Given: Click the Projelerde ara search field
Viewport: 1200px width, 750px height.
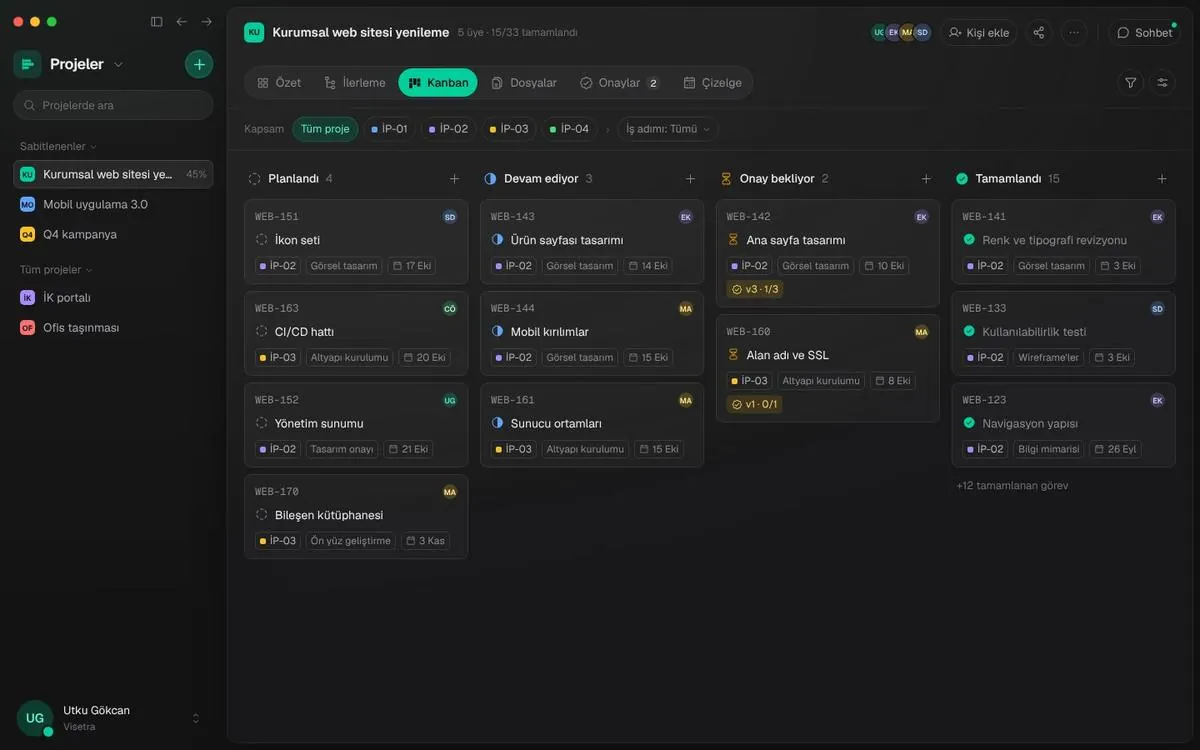Looking at the screenshot, I should [x=113, y=105].
